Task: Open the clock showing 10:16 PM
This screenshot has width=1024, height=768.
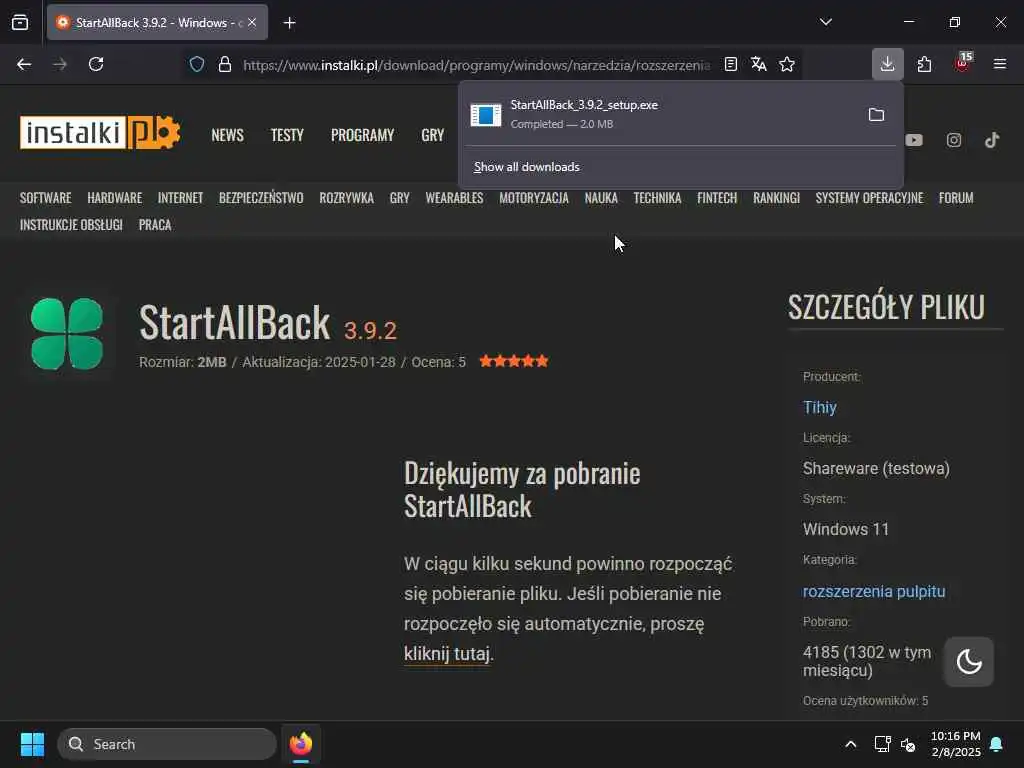Action: 955,744
